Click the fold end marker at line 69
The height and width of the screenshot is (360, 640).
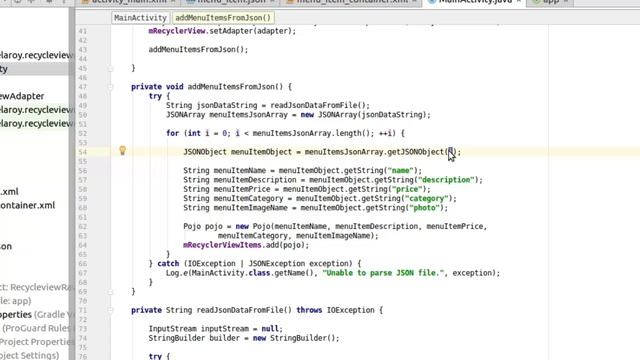click(x=111, y=291)
